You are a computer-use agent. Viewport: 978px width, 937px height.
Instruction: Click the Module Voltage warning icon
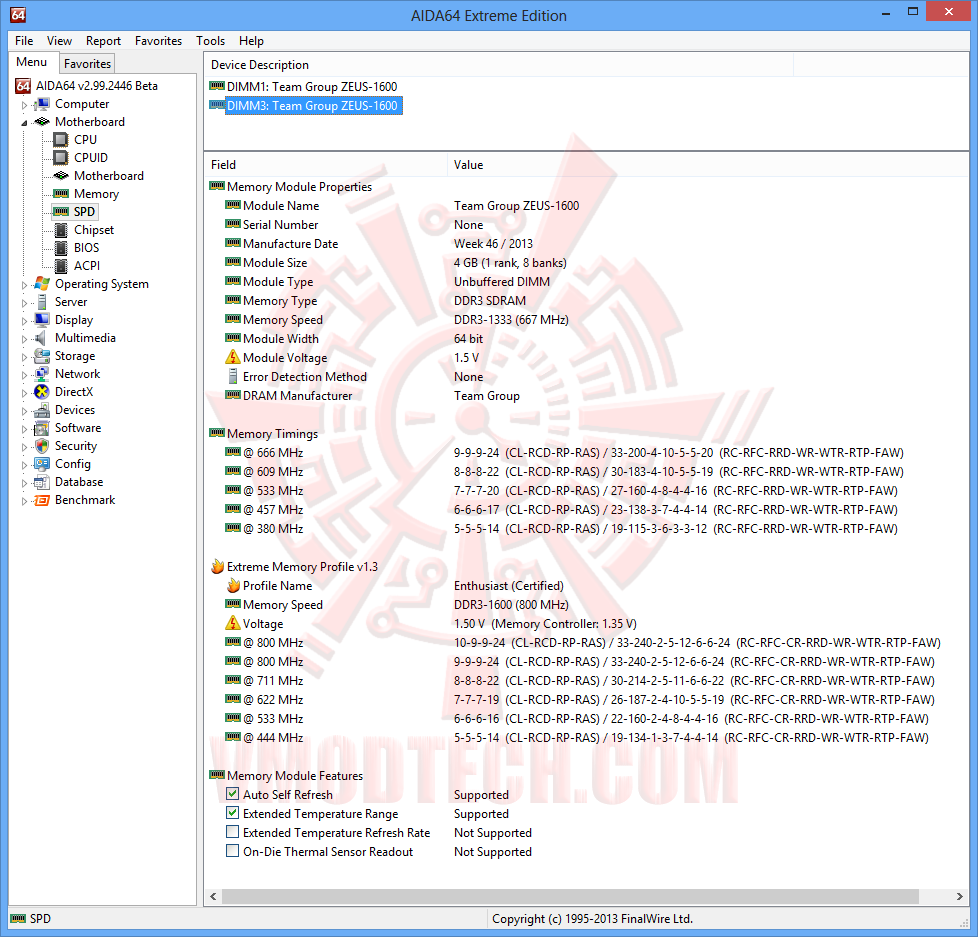pos(233,357)
